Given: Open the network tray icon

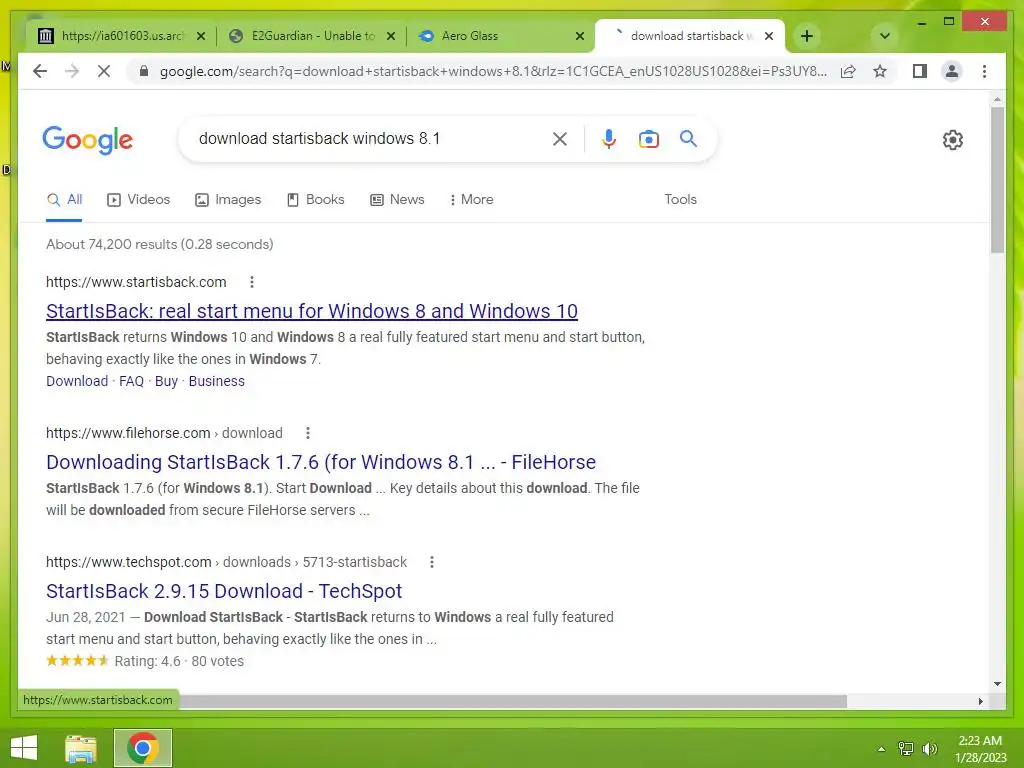Looking at the screenshot, I should click(x=906, y=749).
